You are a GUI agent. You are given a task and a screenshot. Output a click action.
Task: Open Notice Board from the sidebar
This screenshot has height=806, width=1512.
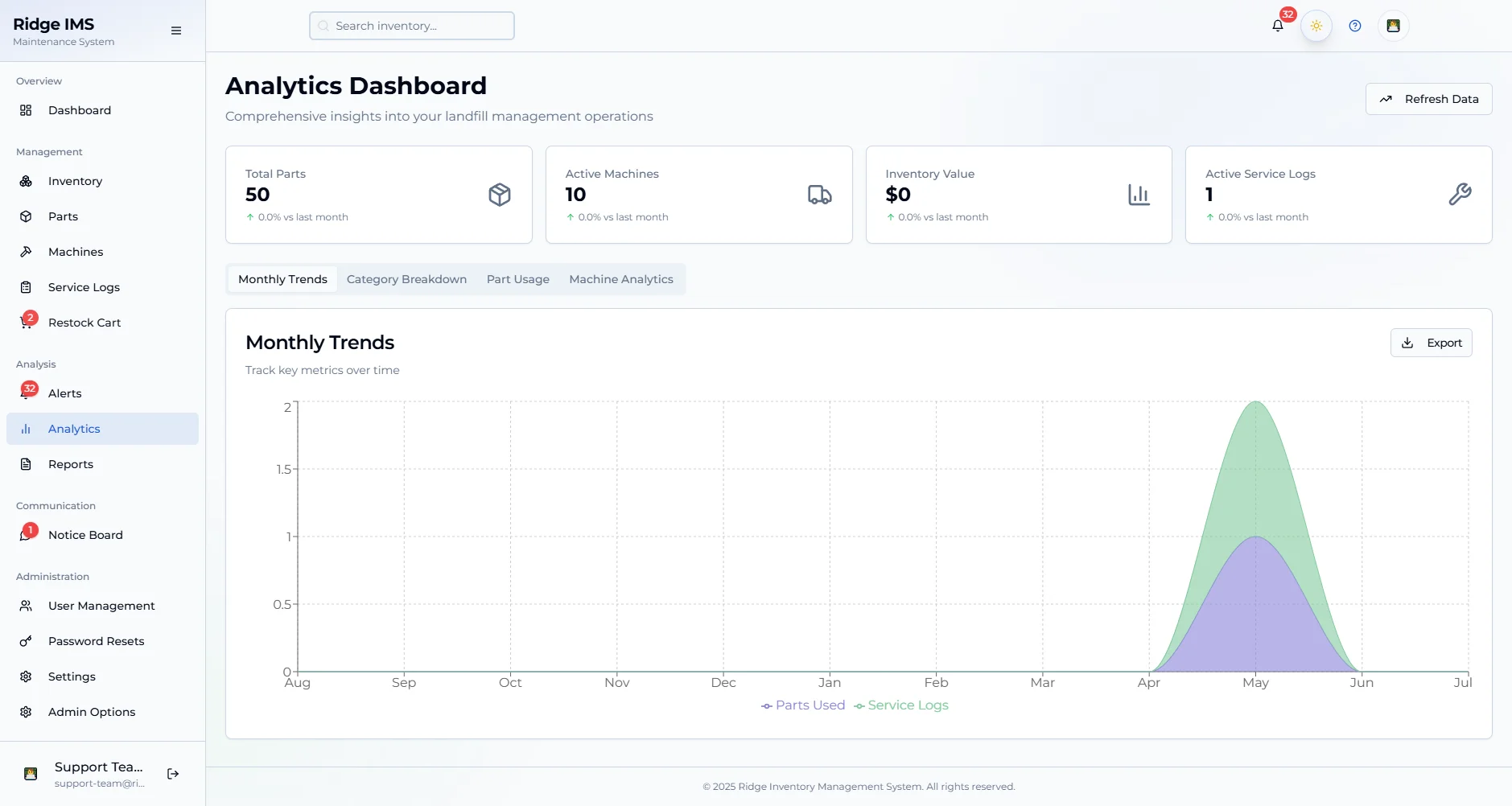point(85,535)
